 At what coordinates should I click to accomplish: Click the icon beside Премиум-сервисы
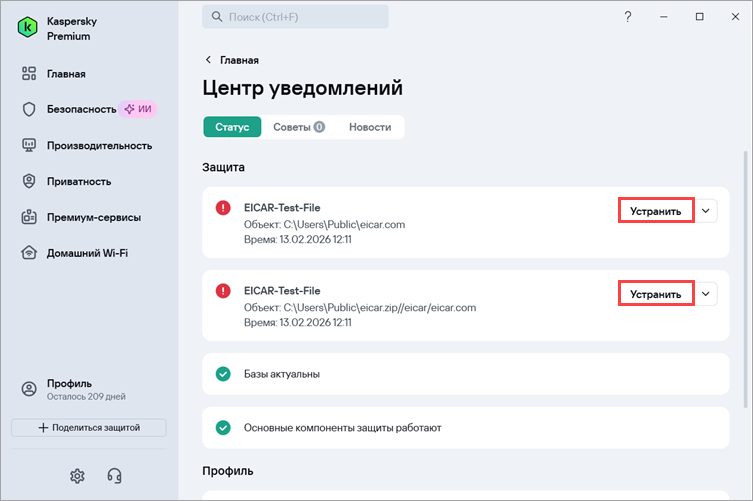[29, 217]
